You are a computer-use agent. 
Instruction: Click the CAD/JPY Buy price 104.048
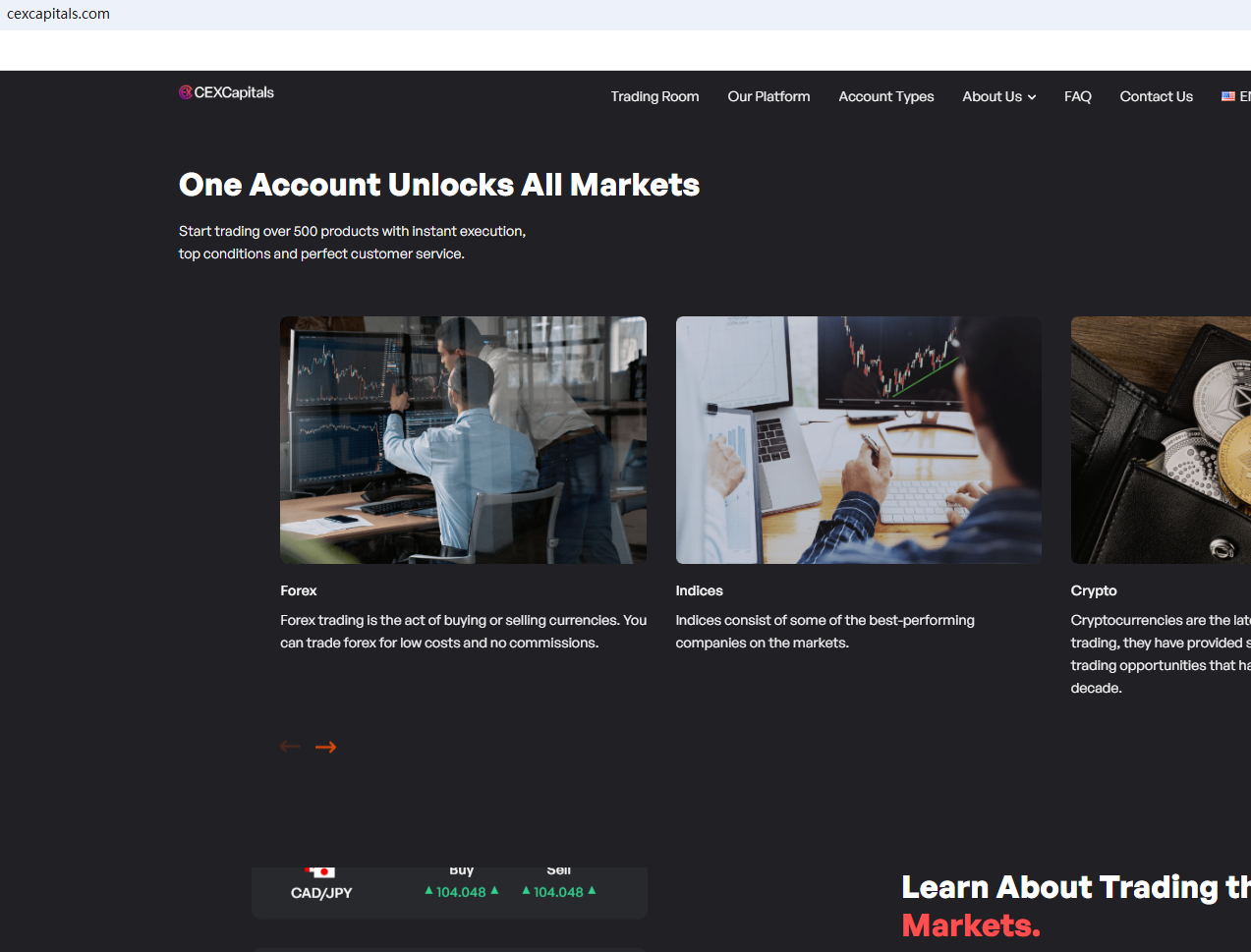tap(461, 892)
